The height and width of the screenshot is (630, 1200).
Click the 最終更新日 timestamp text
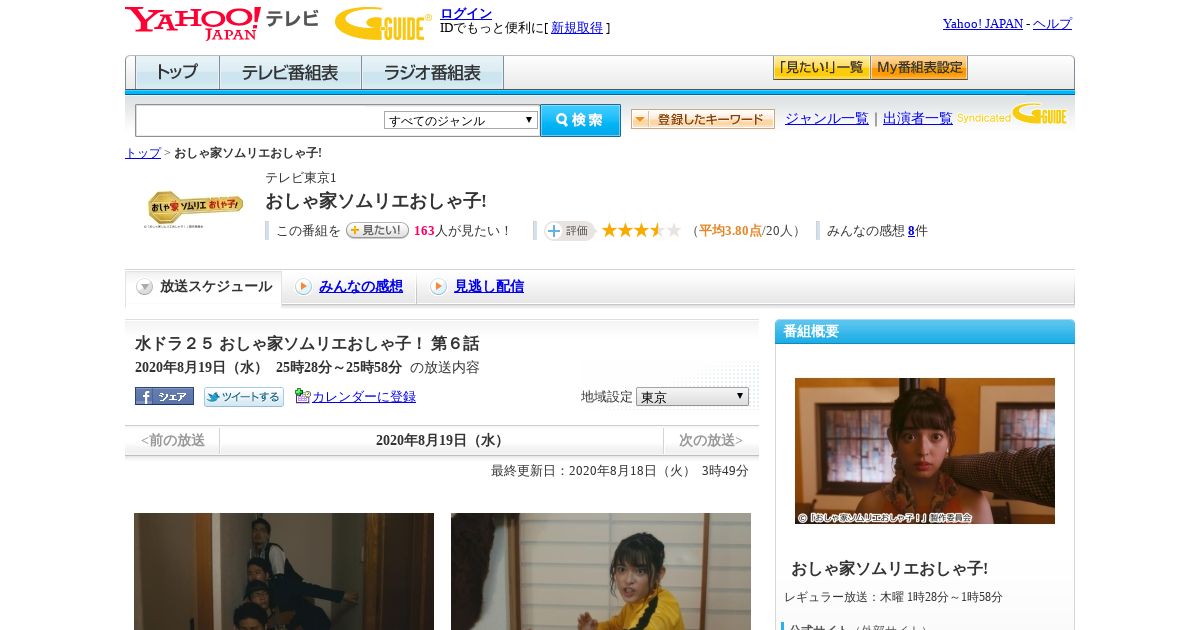click(x=620, y=471)
